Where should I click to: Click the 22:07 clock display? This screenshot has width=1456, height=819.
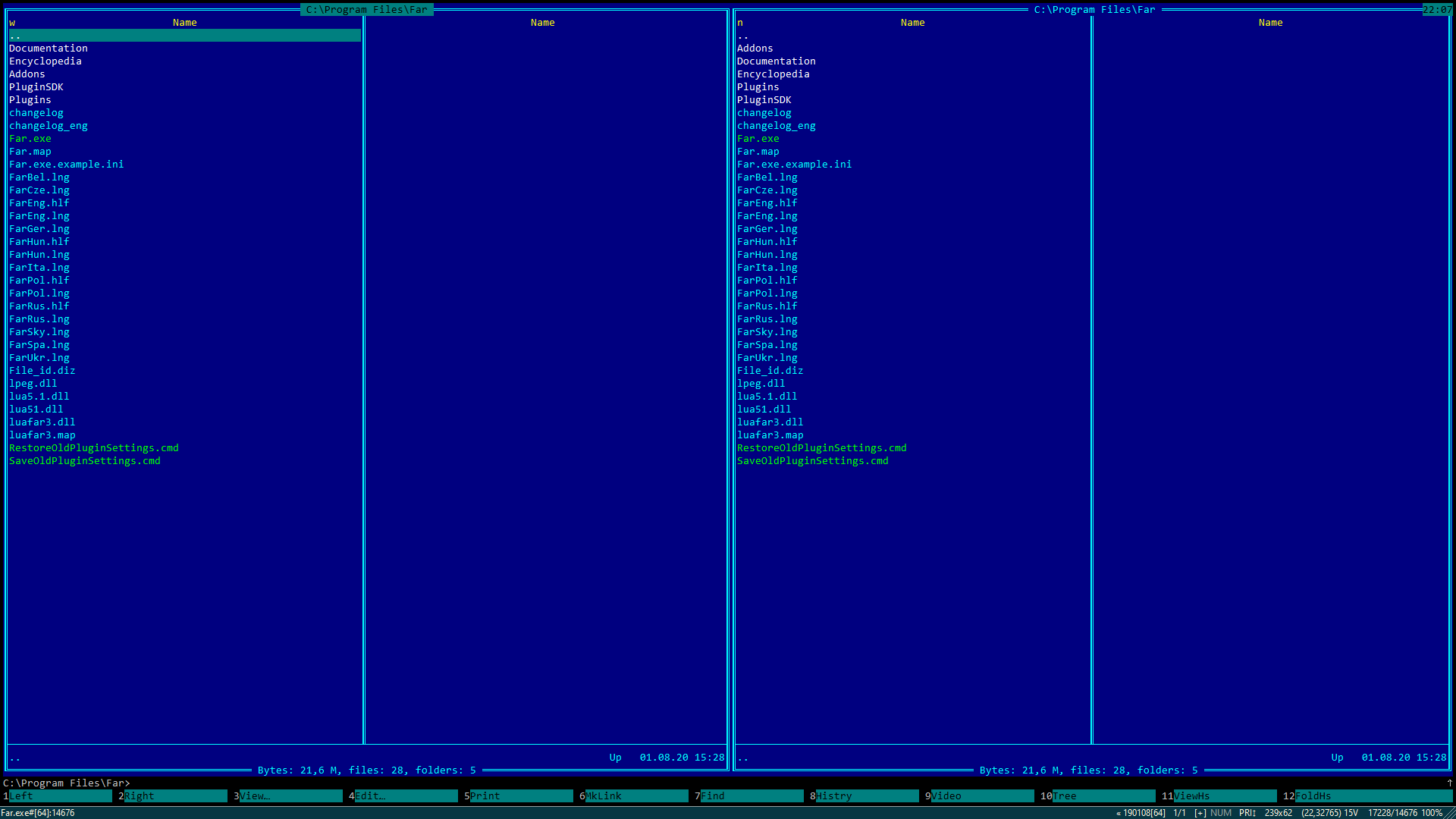click(1437, 10)
